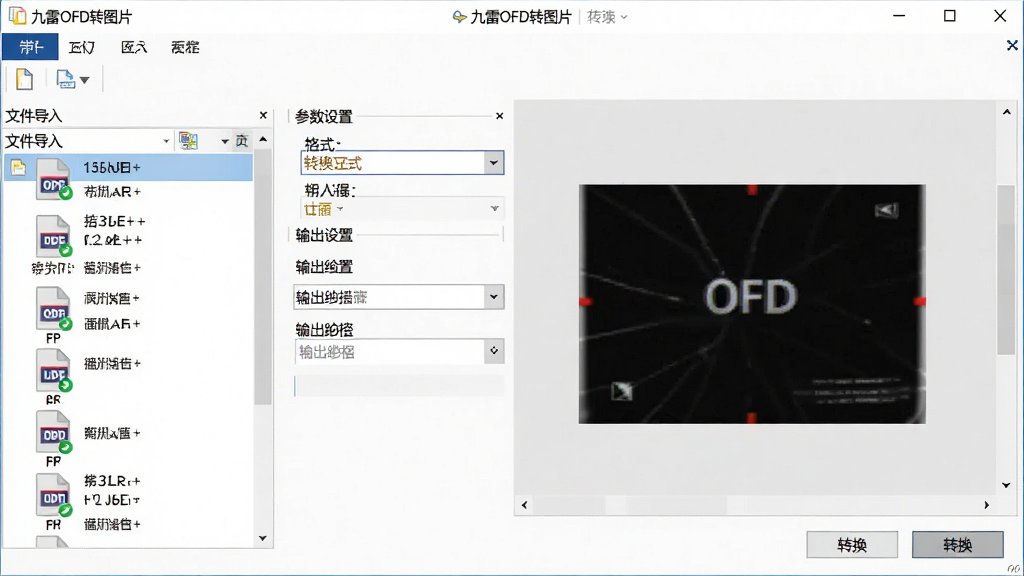Click the empty text field under output settings
The width and height of the screenshot is (1024, 576).
click(x=399, y=386)
